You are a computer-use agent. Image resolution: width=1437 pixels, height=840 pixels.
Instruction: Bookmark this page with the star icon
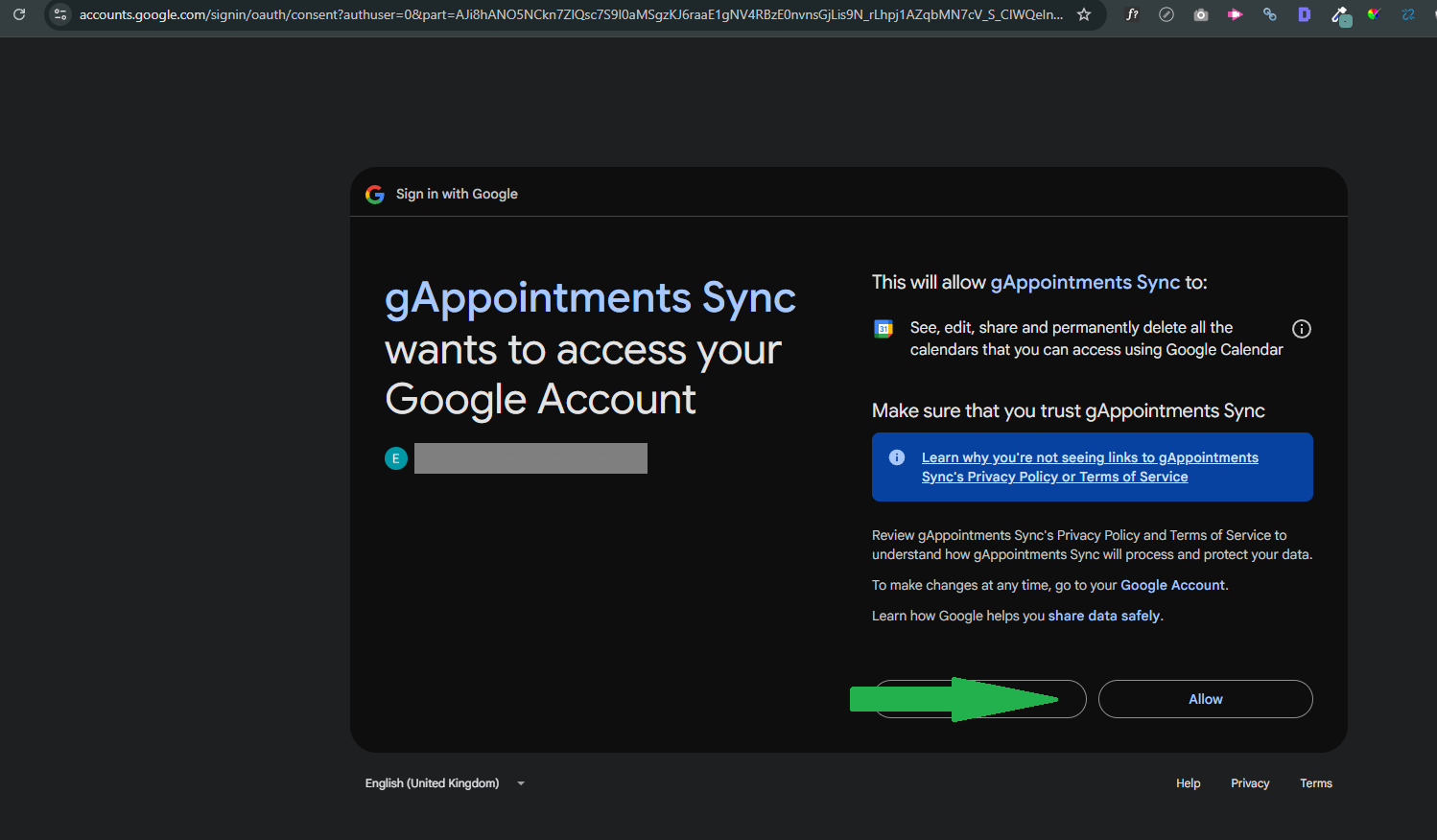pos(1084,14)
